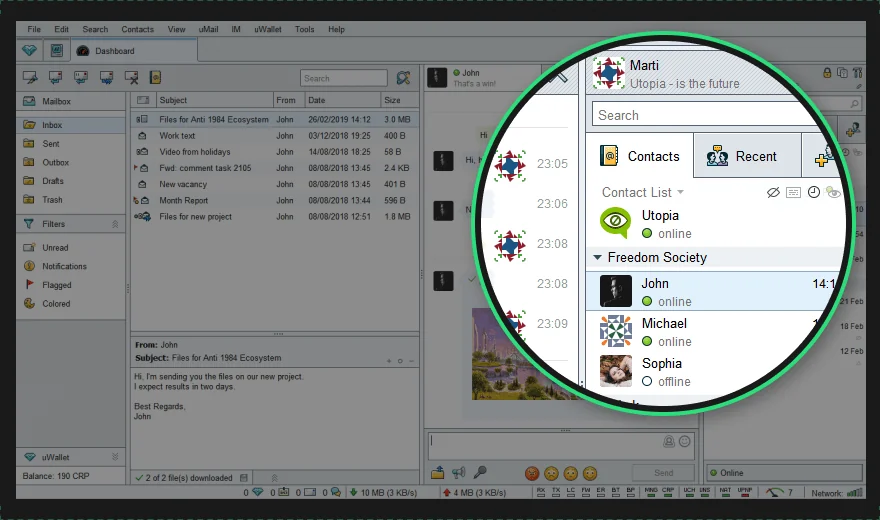The width and height of the screenshot is (880, 520).
Task: Toggle the clock icon in Contact List header
Action: (814, 192)
